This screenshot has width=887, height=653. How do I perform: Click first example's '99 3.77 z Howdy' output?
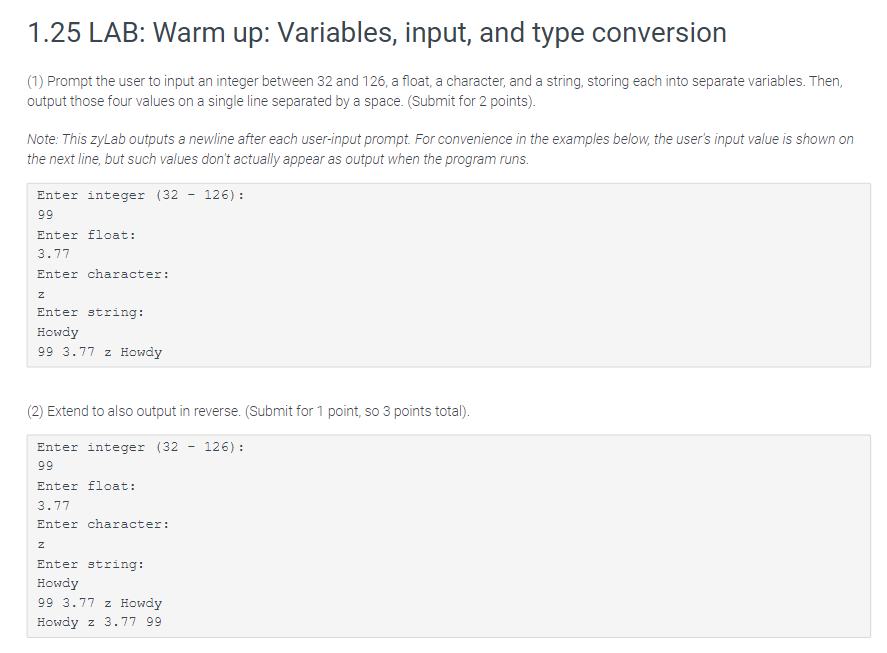click(100, 352)
